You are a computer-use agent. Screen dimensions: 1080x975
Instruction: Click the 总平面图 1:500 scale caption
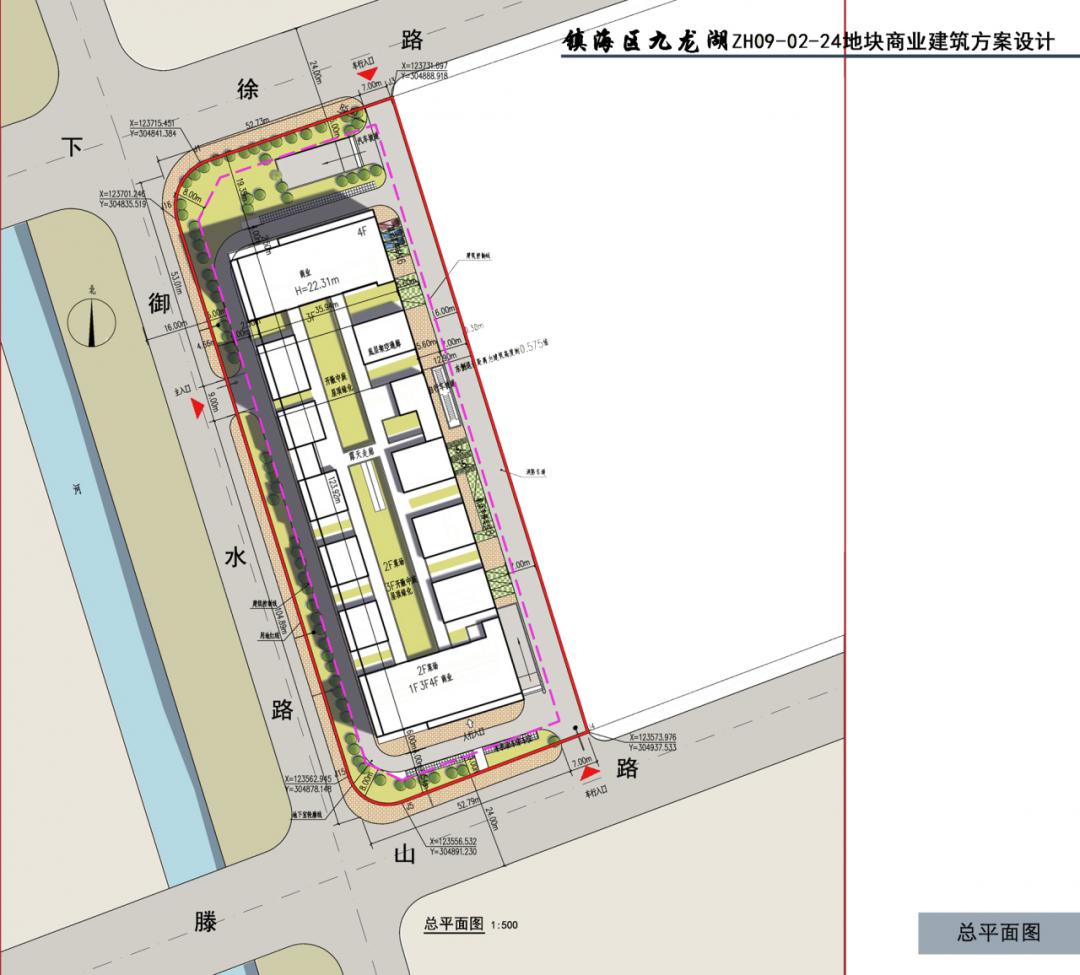click(470, 925)
